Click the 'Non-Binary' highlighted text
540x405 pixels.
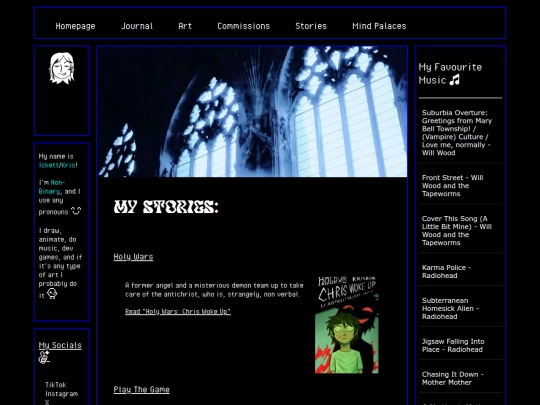click(x=52, y=187)
